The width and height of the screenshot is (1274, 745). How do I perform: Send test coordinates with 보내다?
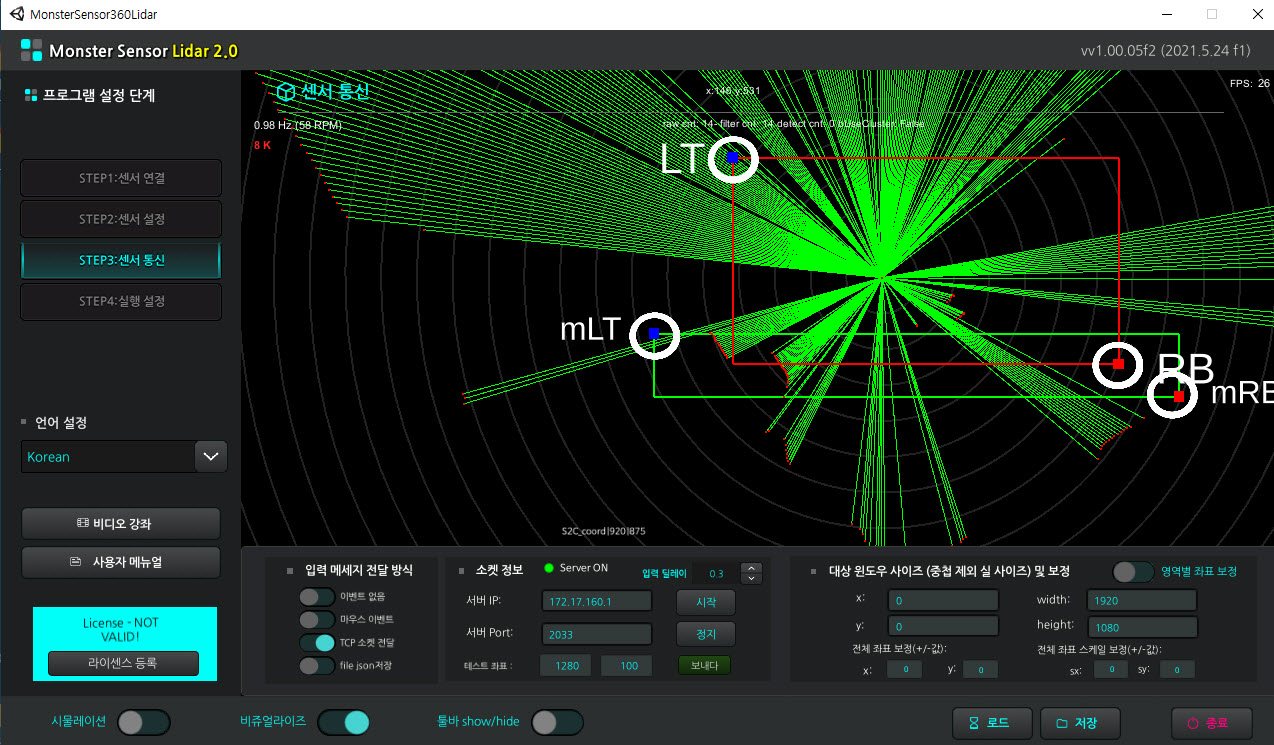pyautogui.click(x=704, y=665)
